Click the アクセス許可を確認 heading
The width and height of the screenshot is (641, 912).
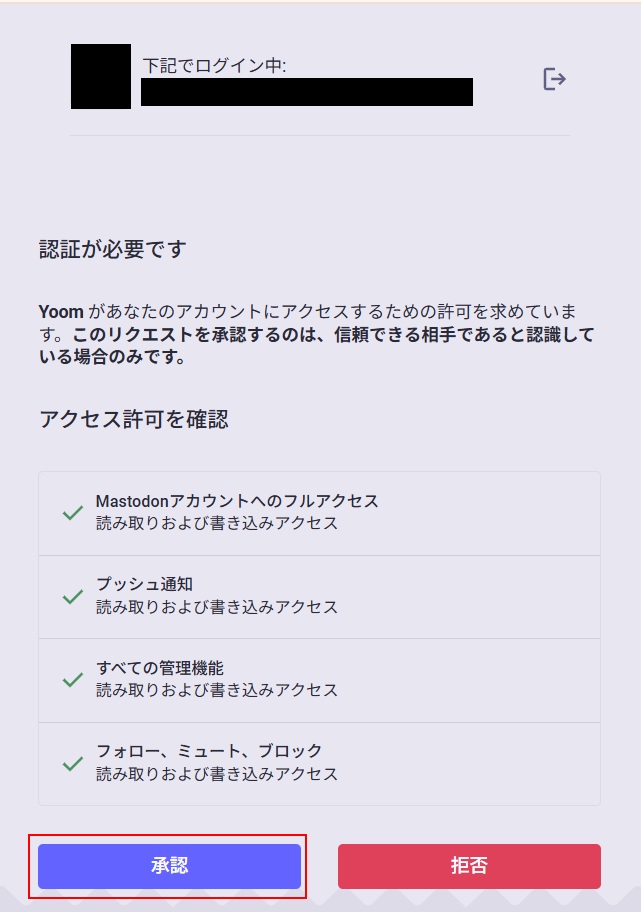click(x=133, y=419)
